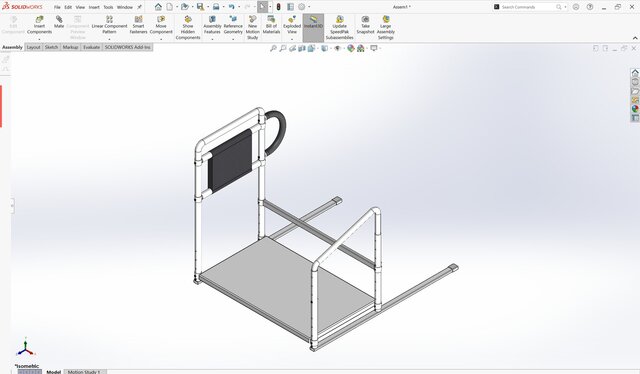Open Reference Geometry tool

[233, 25]
